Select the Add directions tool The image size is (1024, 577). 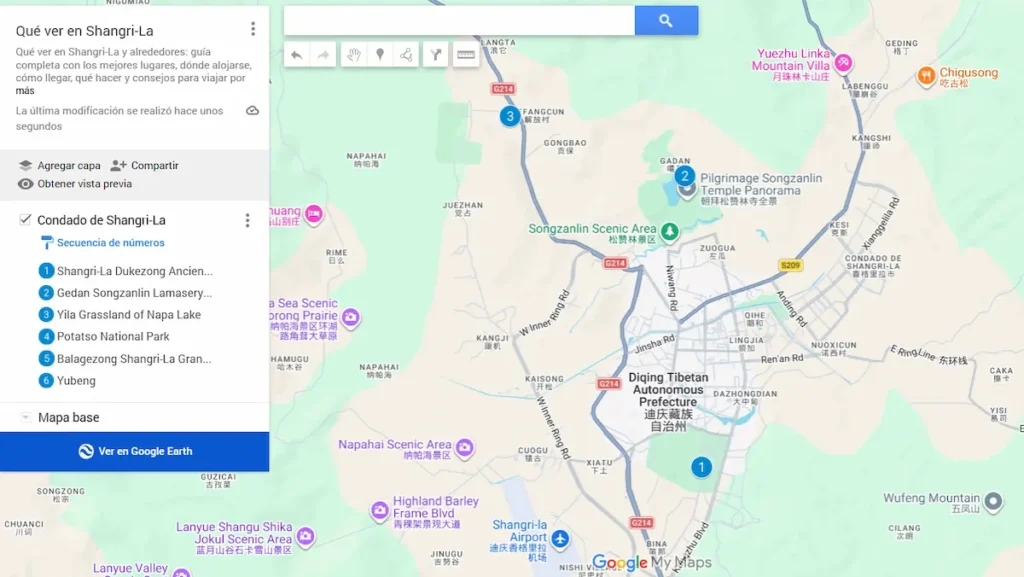(436, 55)
